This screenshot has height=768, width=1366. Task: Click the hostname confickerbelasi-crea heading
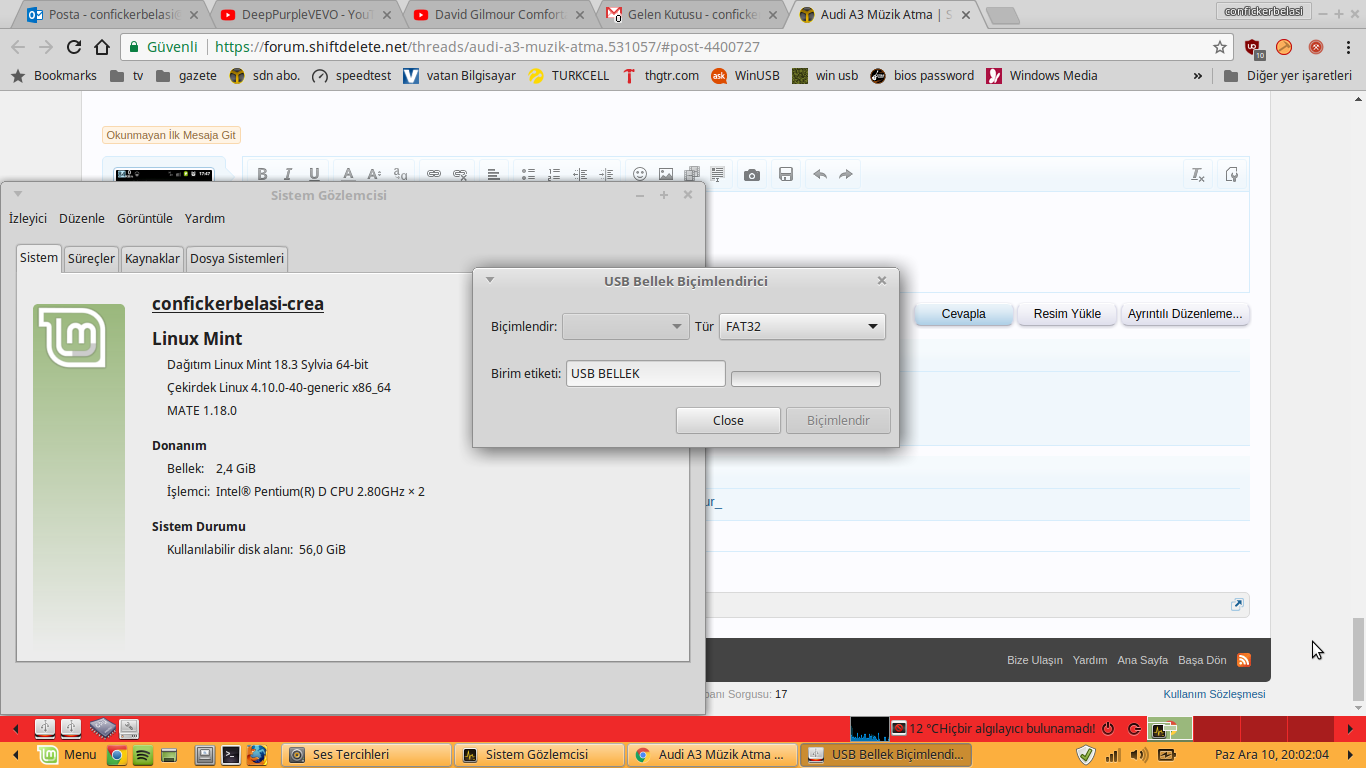(x=238, y=304)
